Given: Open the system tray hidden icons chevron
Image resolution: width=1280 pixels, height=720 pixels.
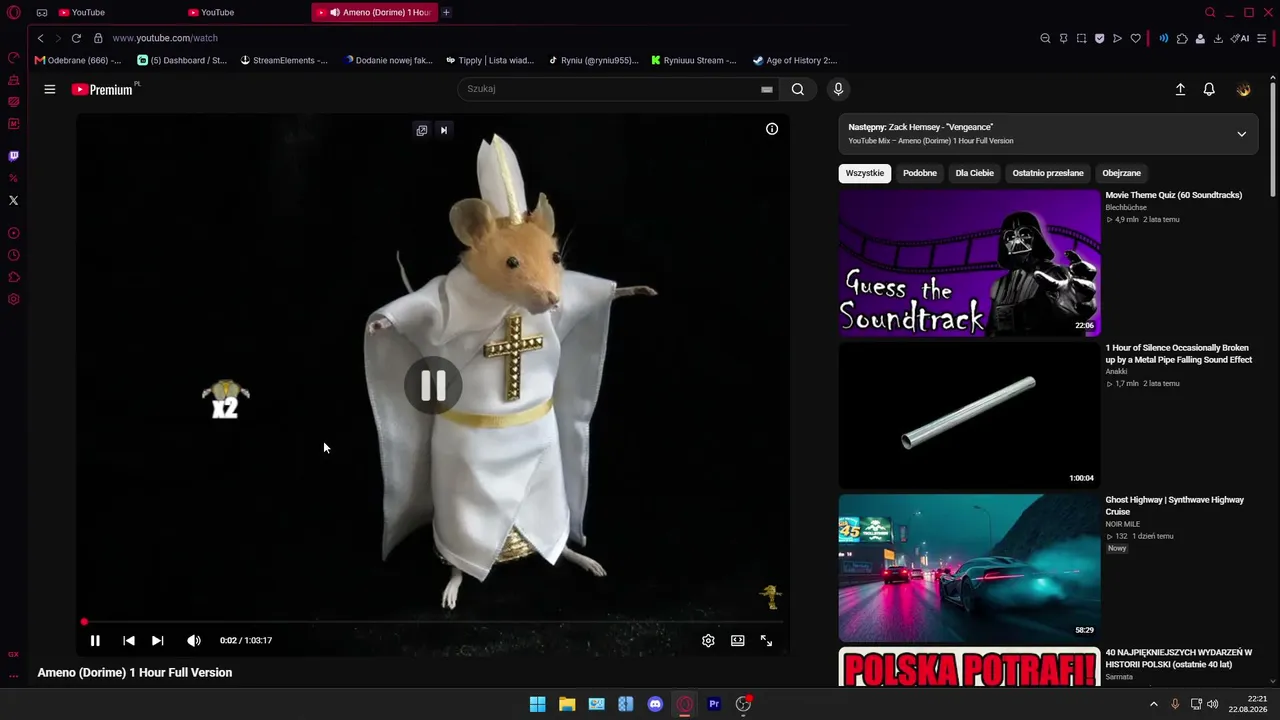Looking at the screenshot, I should [x=1153, y=704].
